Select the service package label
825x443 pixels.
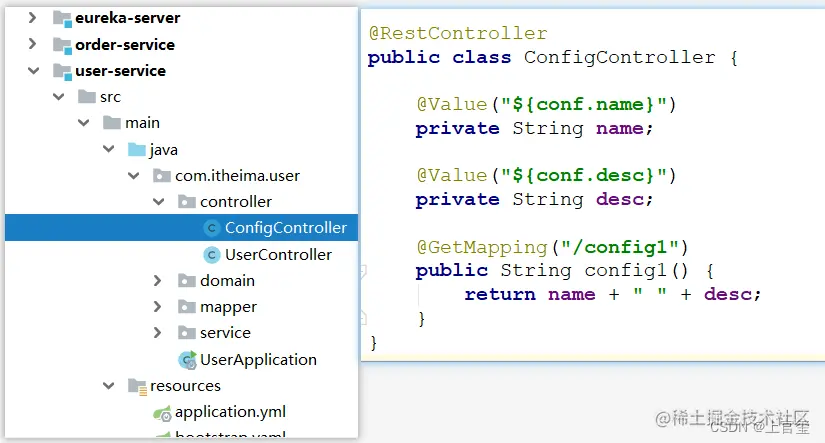(x=225, y=333)
